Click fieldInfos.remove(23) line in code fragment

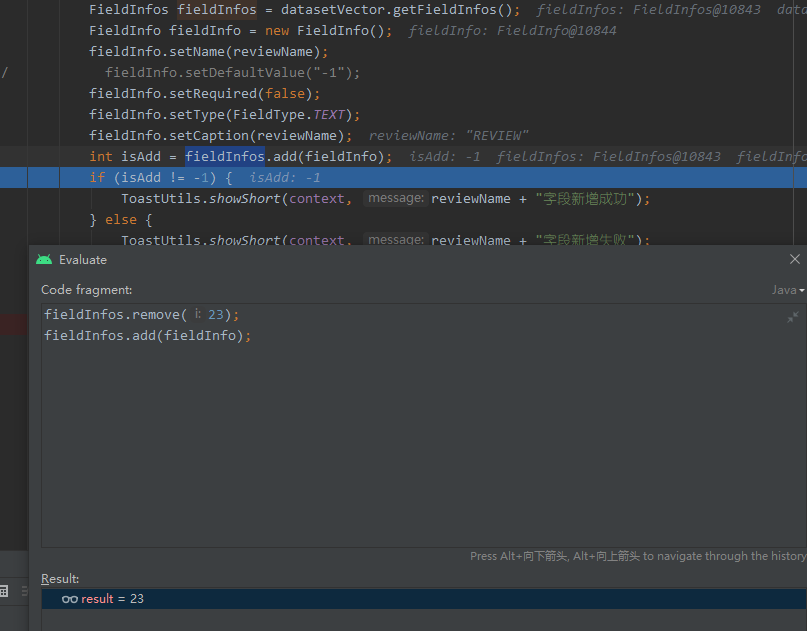click(x=142, y=314)
